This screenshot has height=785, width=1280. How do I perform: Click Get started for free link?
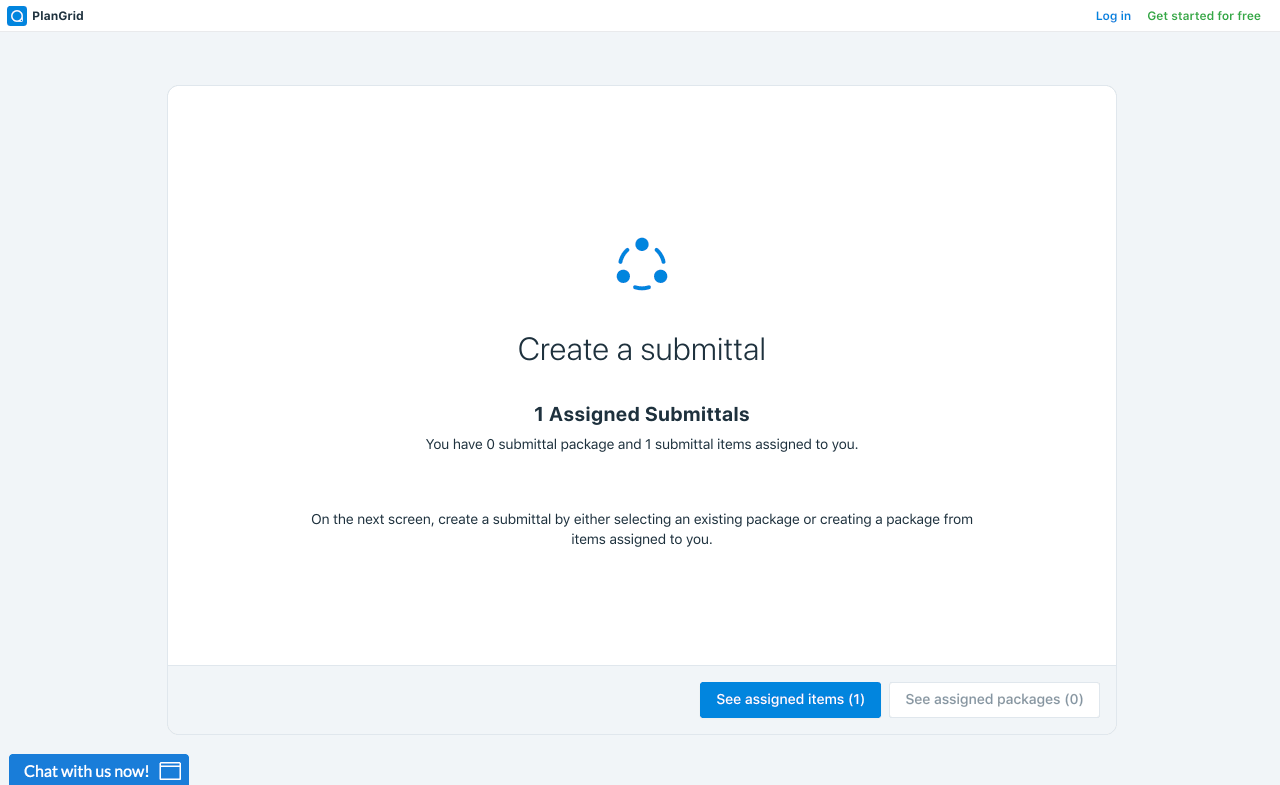pyautogui.click(x=1204, y=16)
